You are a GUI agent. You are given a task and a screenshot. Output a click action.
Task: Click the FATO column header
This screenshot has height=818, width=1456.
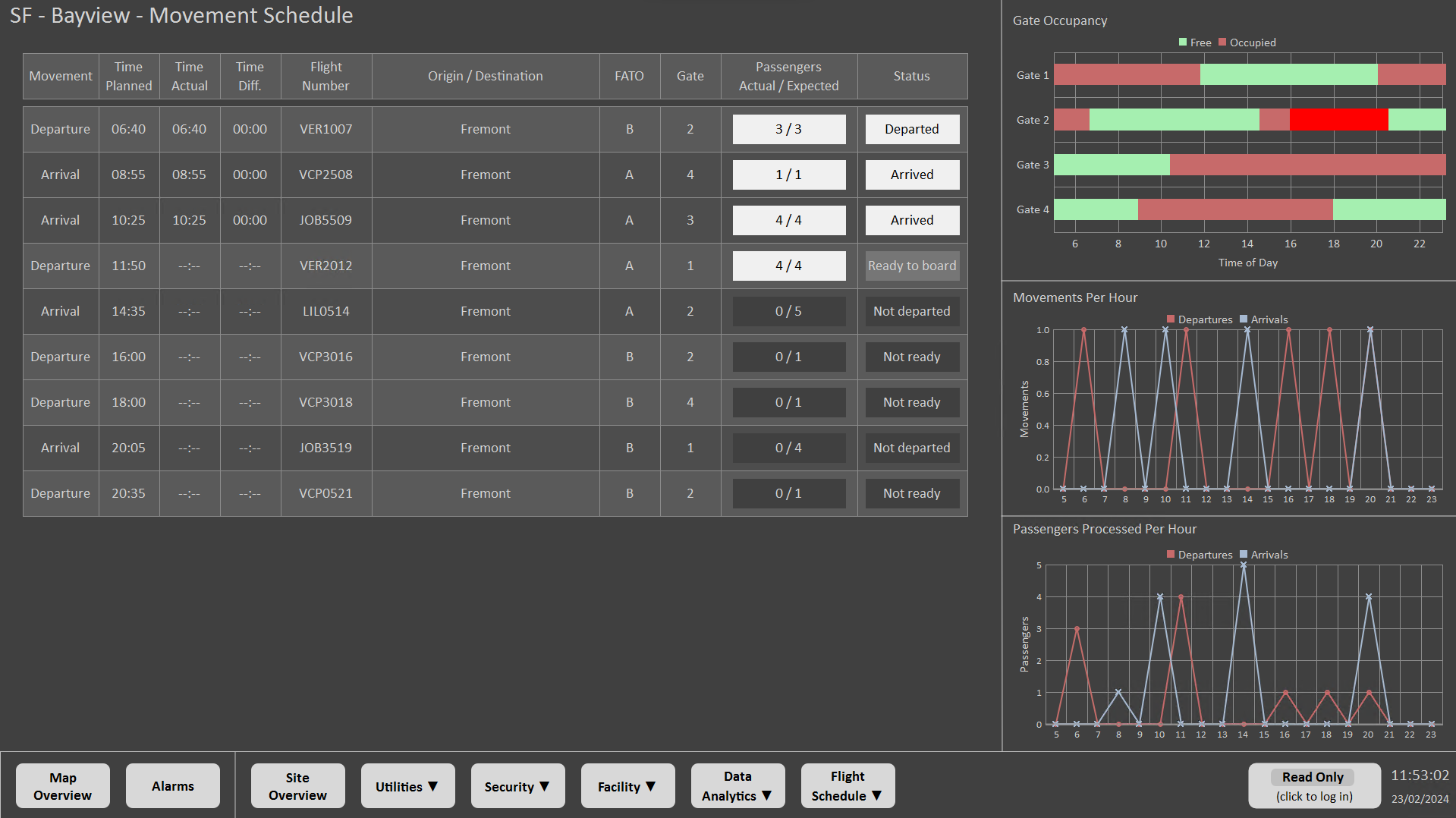tap(630, 76)
